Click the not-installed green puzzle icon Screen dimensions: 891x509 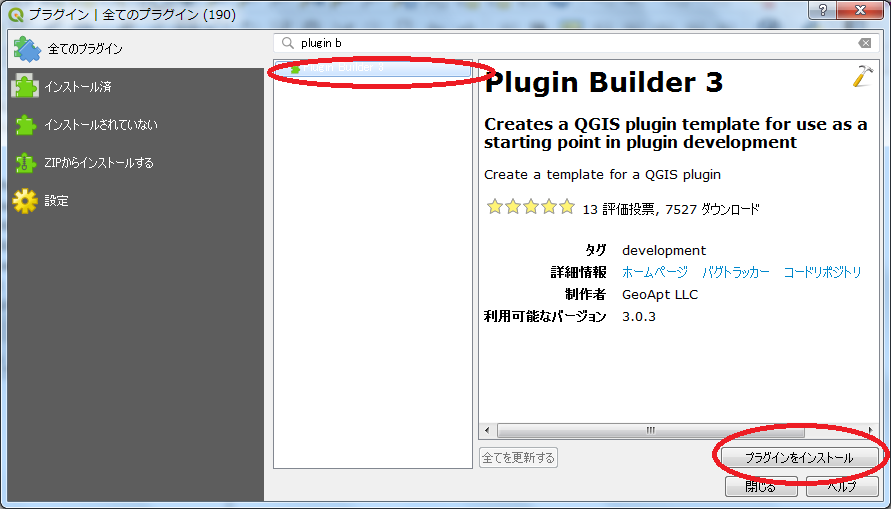click(25, 125)
